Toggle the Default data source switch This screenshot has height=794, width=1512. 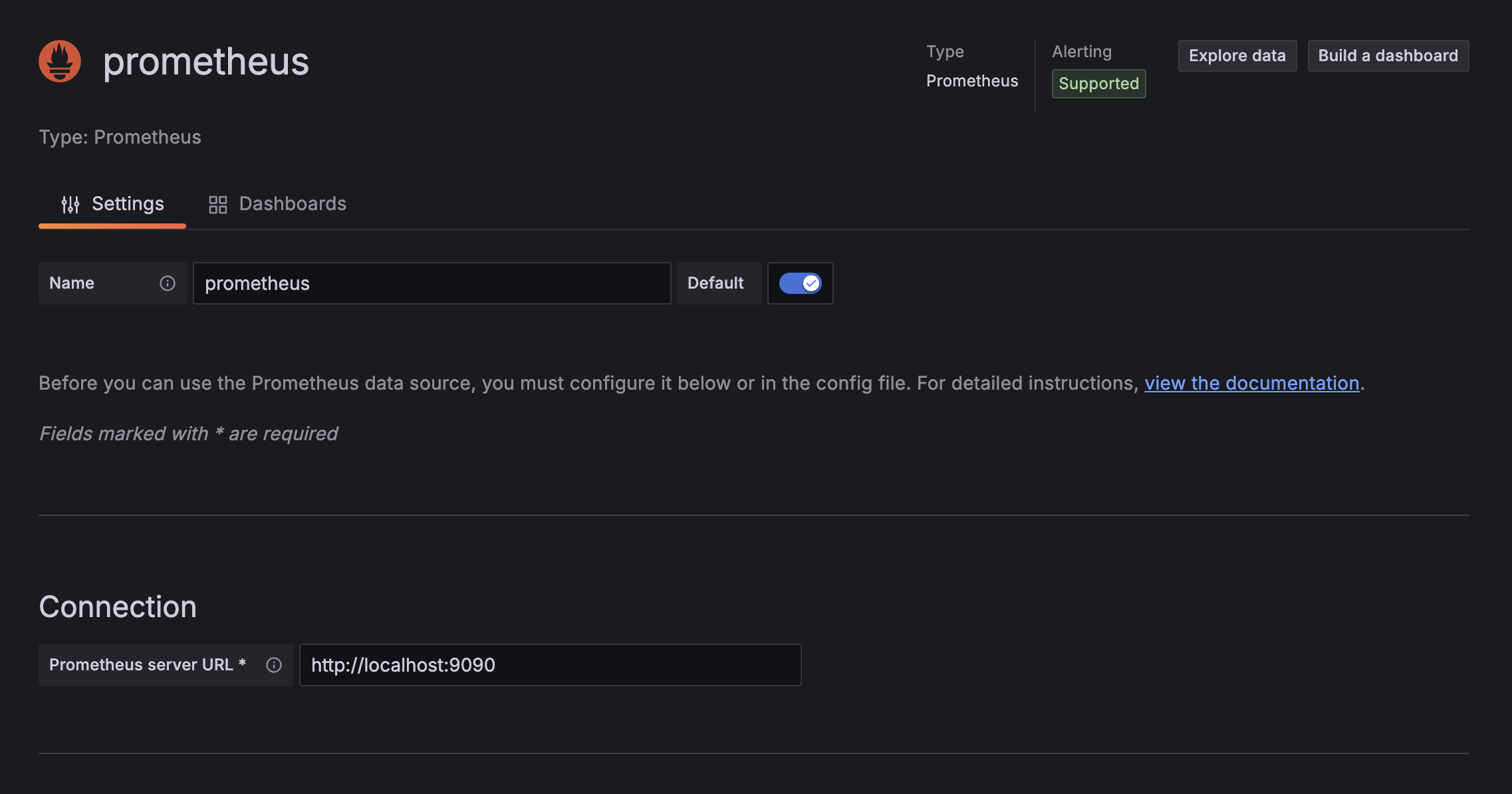pyautogui.click(x=800, y=283)
